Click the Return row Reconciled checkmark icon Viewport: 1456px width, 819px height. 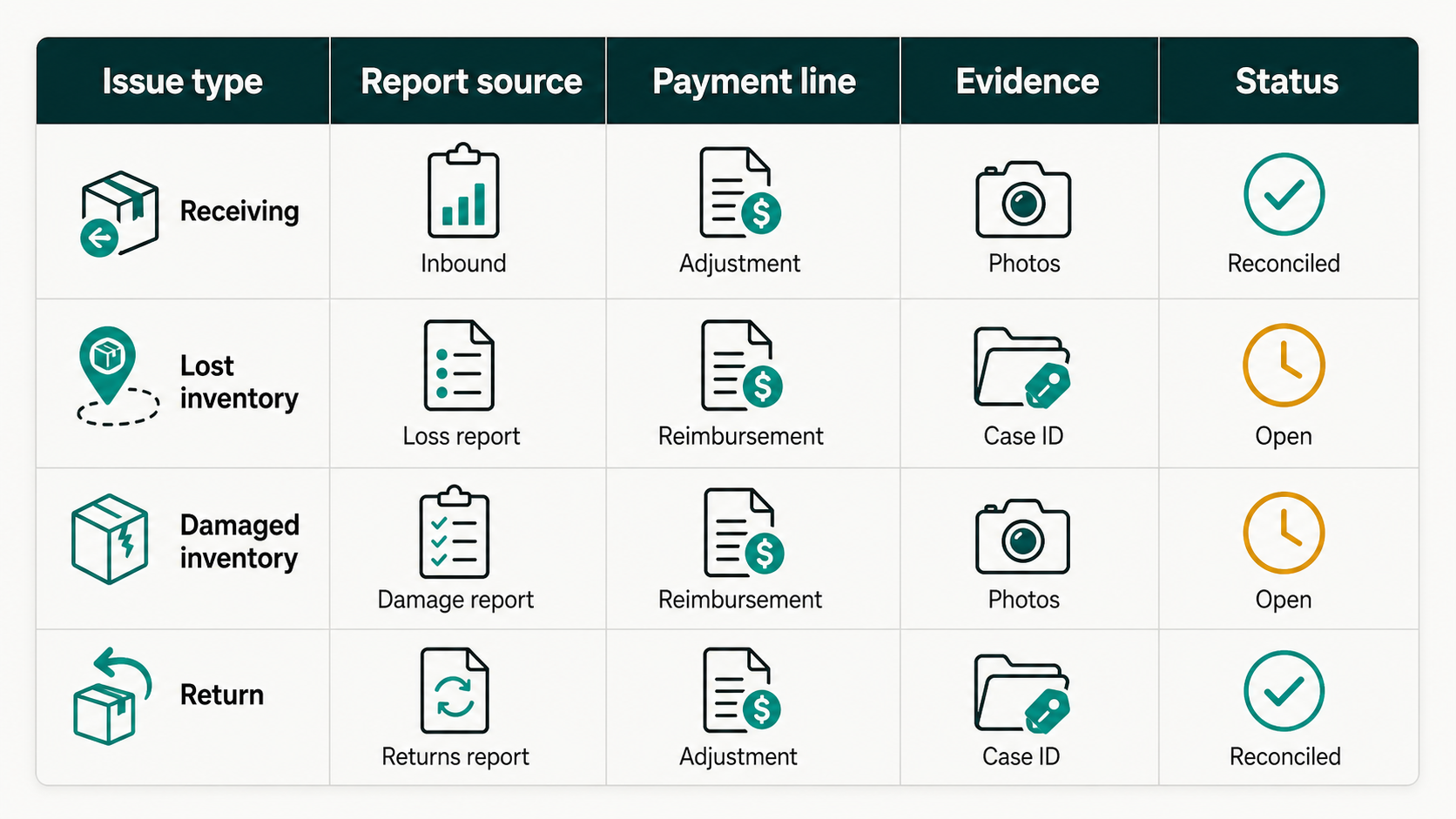pyautogui.click(x=1284, y=691)
